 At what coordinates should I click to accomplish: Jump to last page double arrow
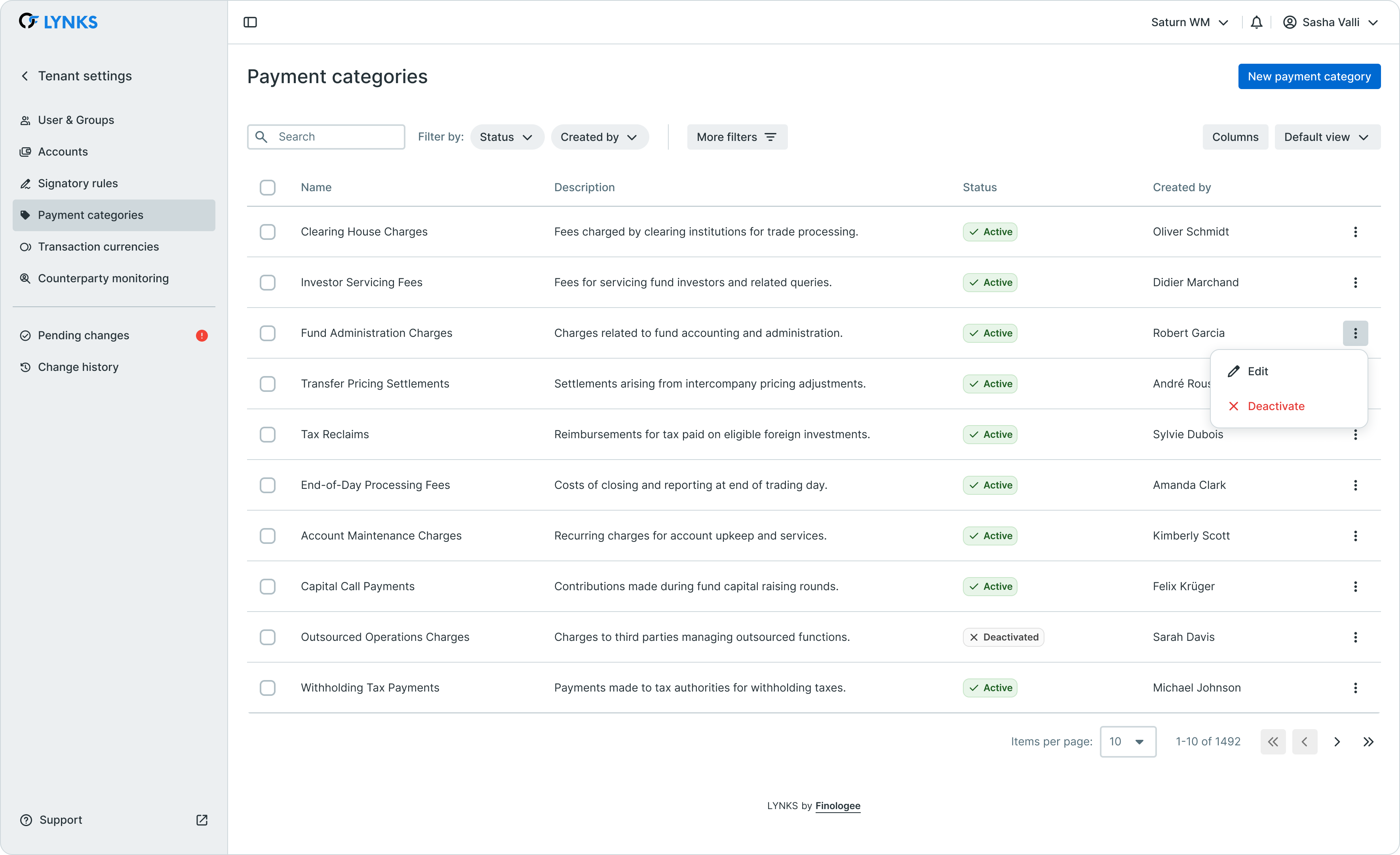pos(1368,742)
